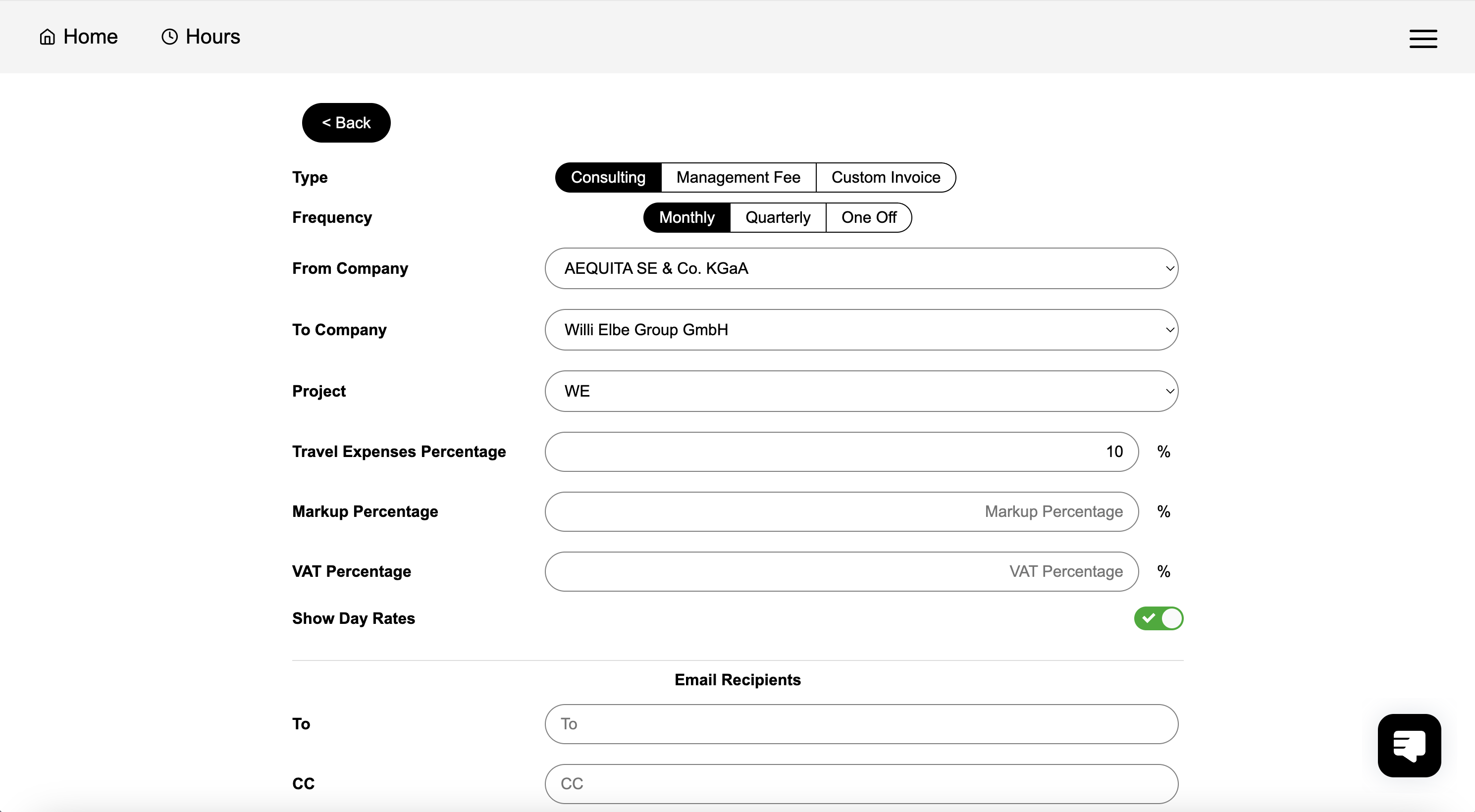Select Management Fee invoice type

pos(737,177)
